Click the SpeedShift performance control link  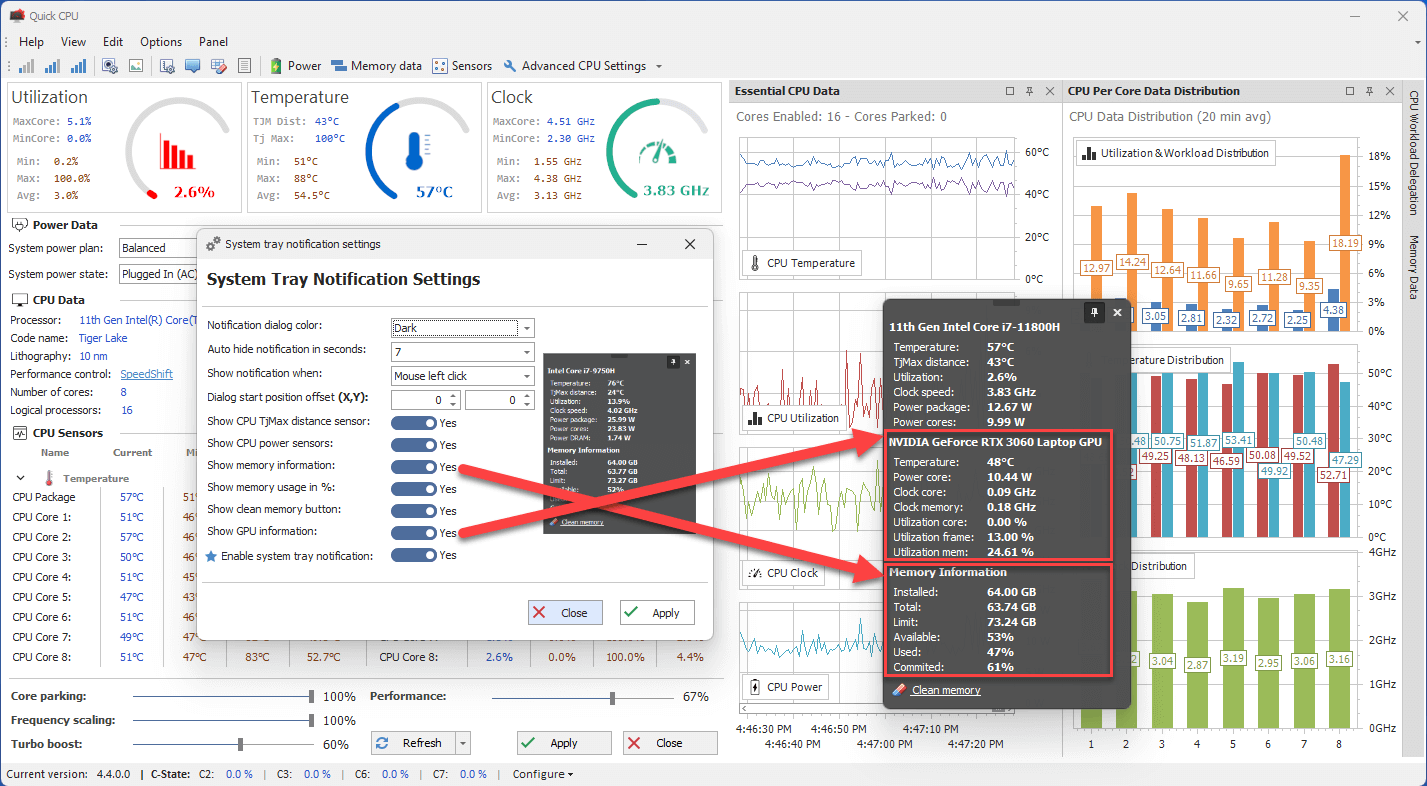coord(146,373)
